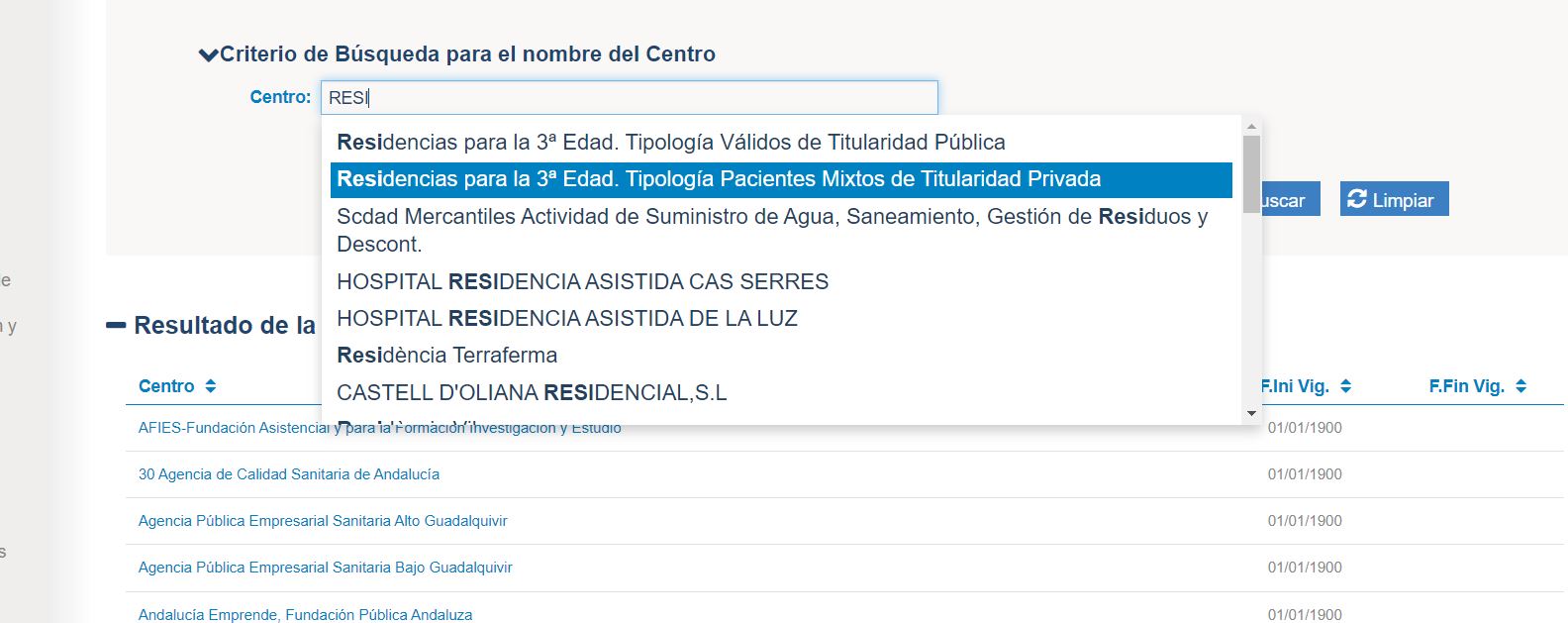The height and width of the screenshot is (623, 1568).
Task: Focus the Centro search input field
Action: (630, 97)
